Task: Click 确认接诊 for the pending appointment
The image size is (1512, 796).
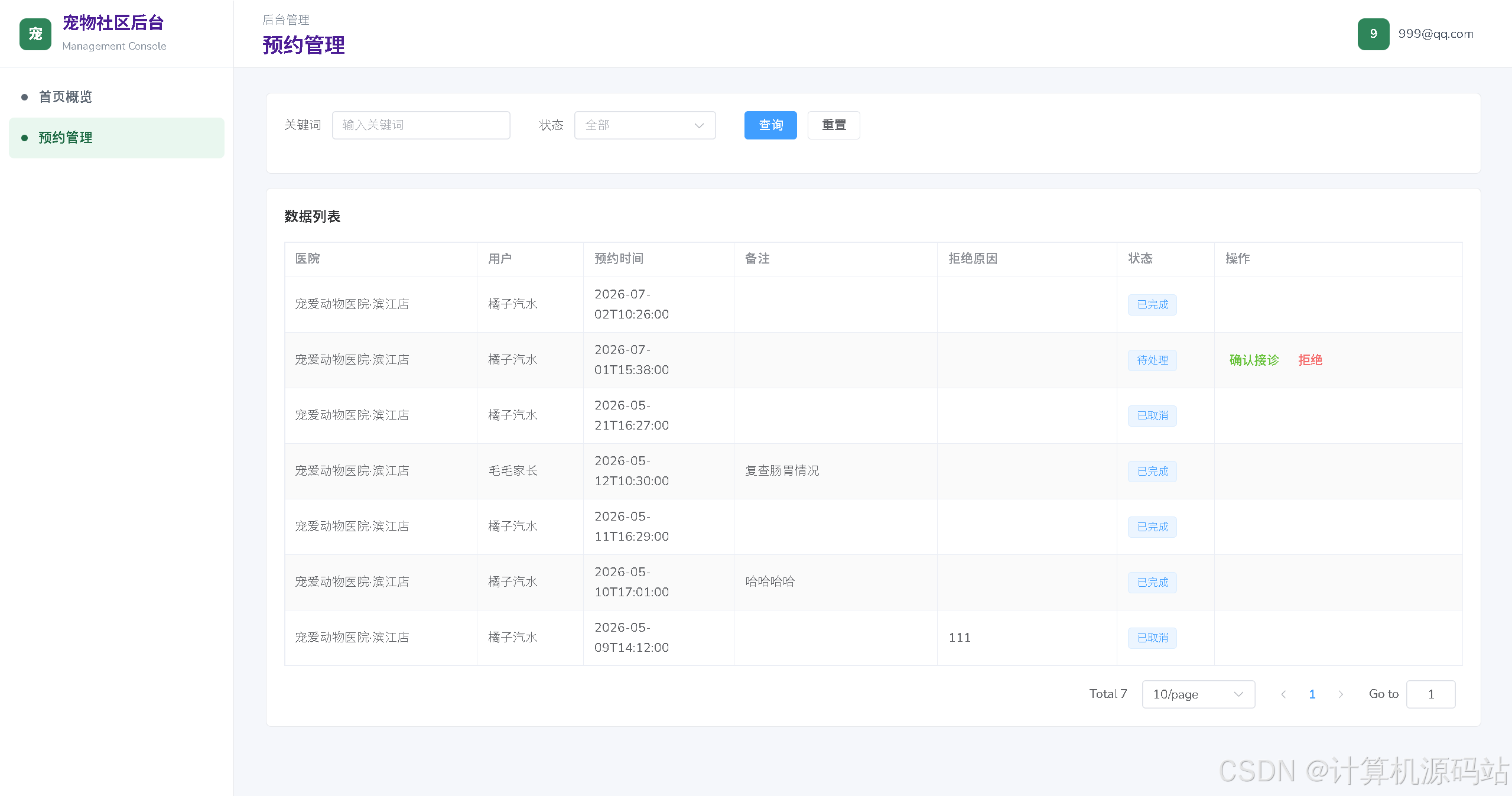Action: pyautogui.click(x=1254, y=360)
